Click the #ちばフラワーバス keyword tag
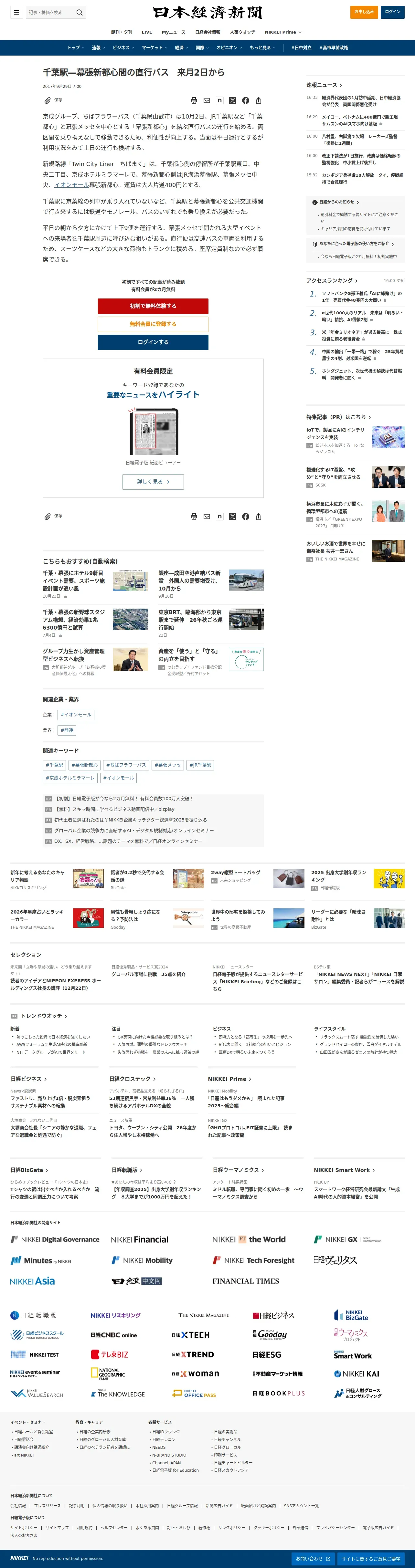The image size is (415, 1568). tap(126, 765)
